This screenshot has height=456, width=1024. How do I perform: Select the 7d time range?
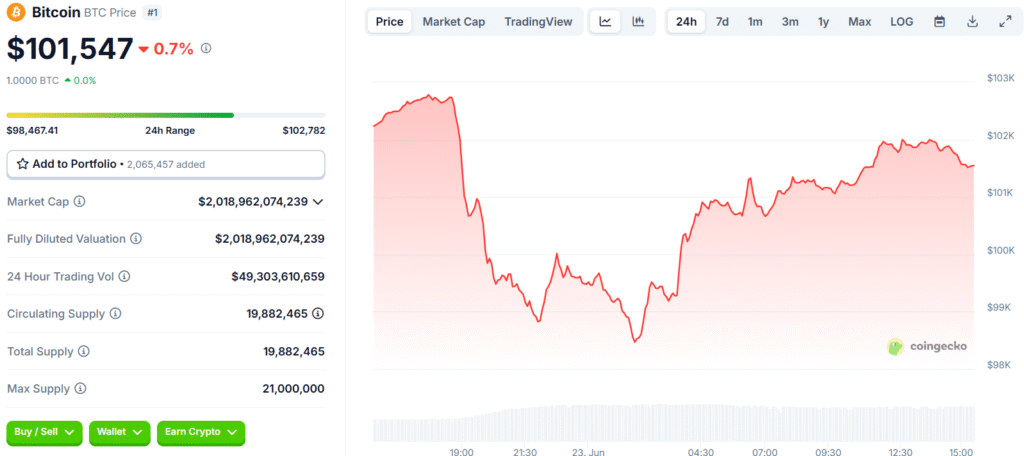click(x=722, y=22)
